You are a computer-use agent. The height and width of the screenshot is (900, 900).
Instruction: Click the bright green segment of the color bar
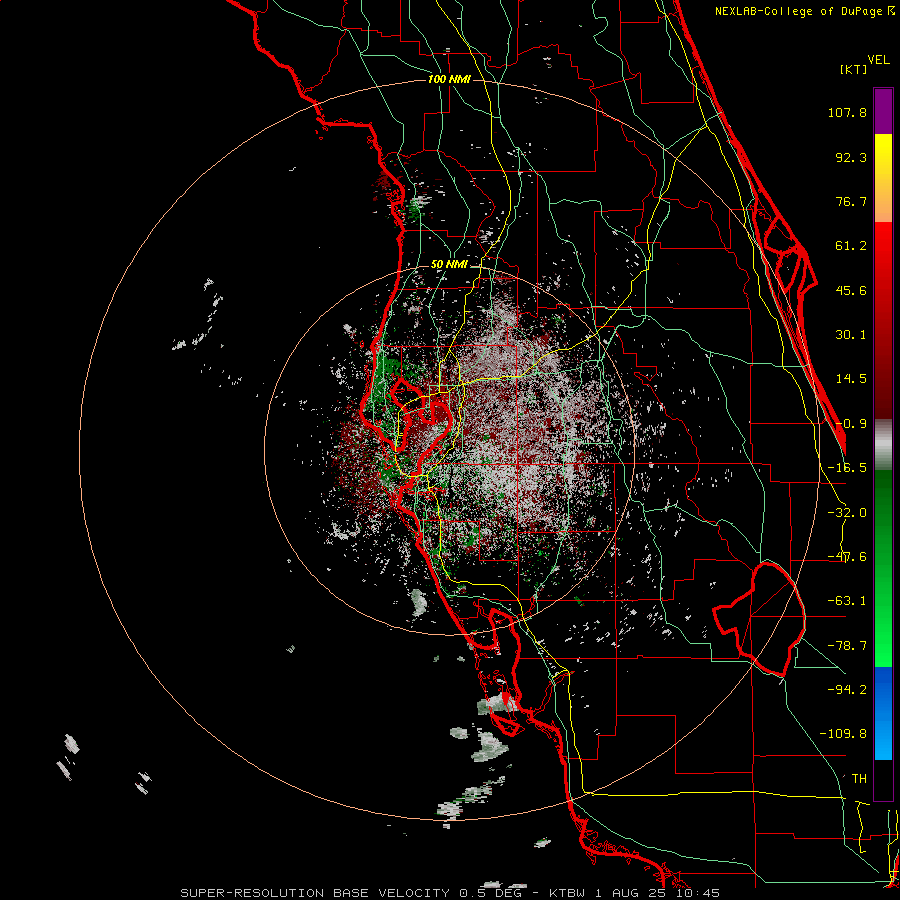point(883,568)
